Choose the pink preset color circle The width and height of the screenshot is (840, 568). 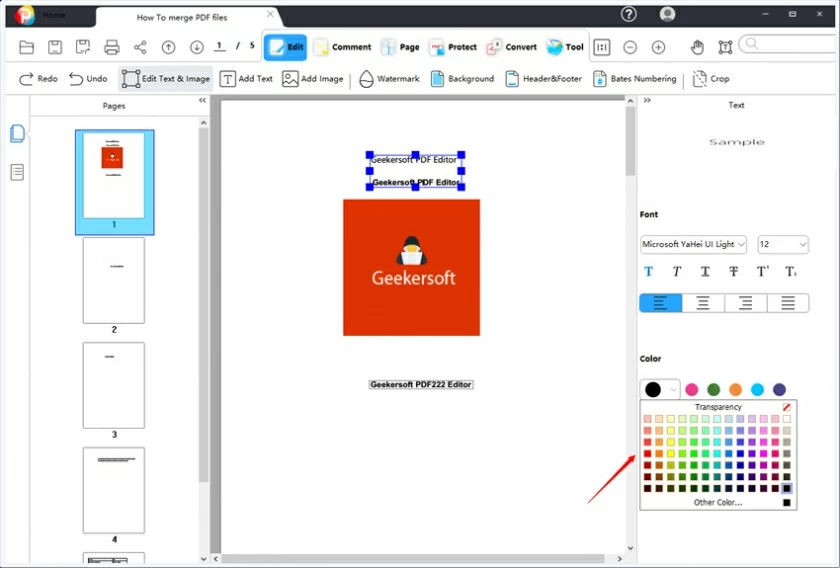point(692,390)
